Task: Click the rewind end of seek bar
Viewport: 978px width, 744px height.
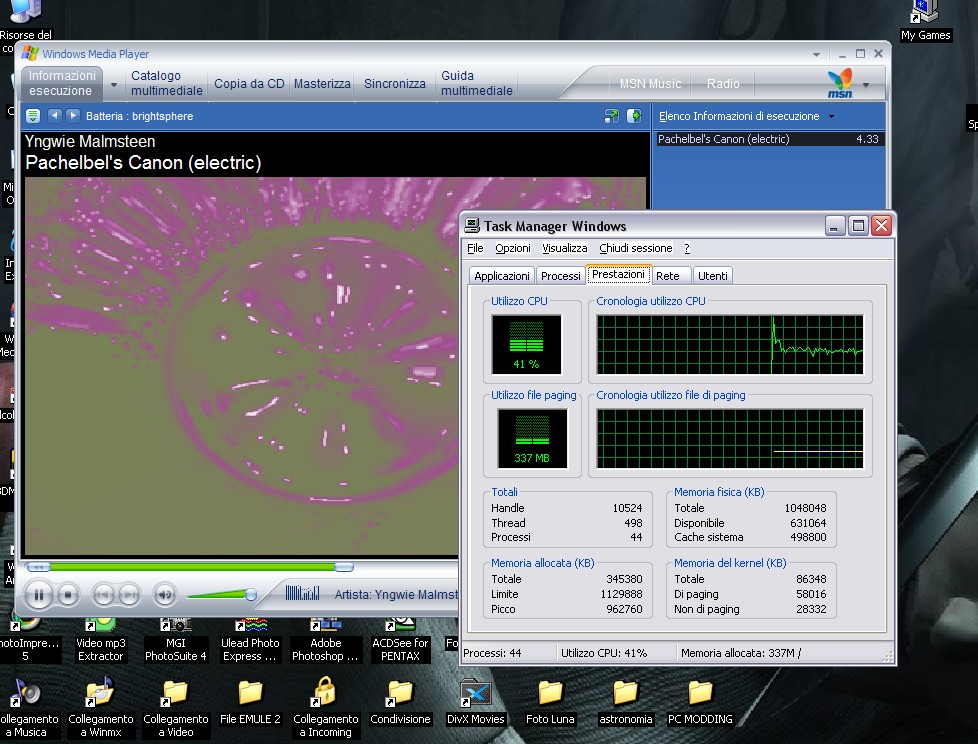Action: tap(38, 567)
